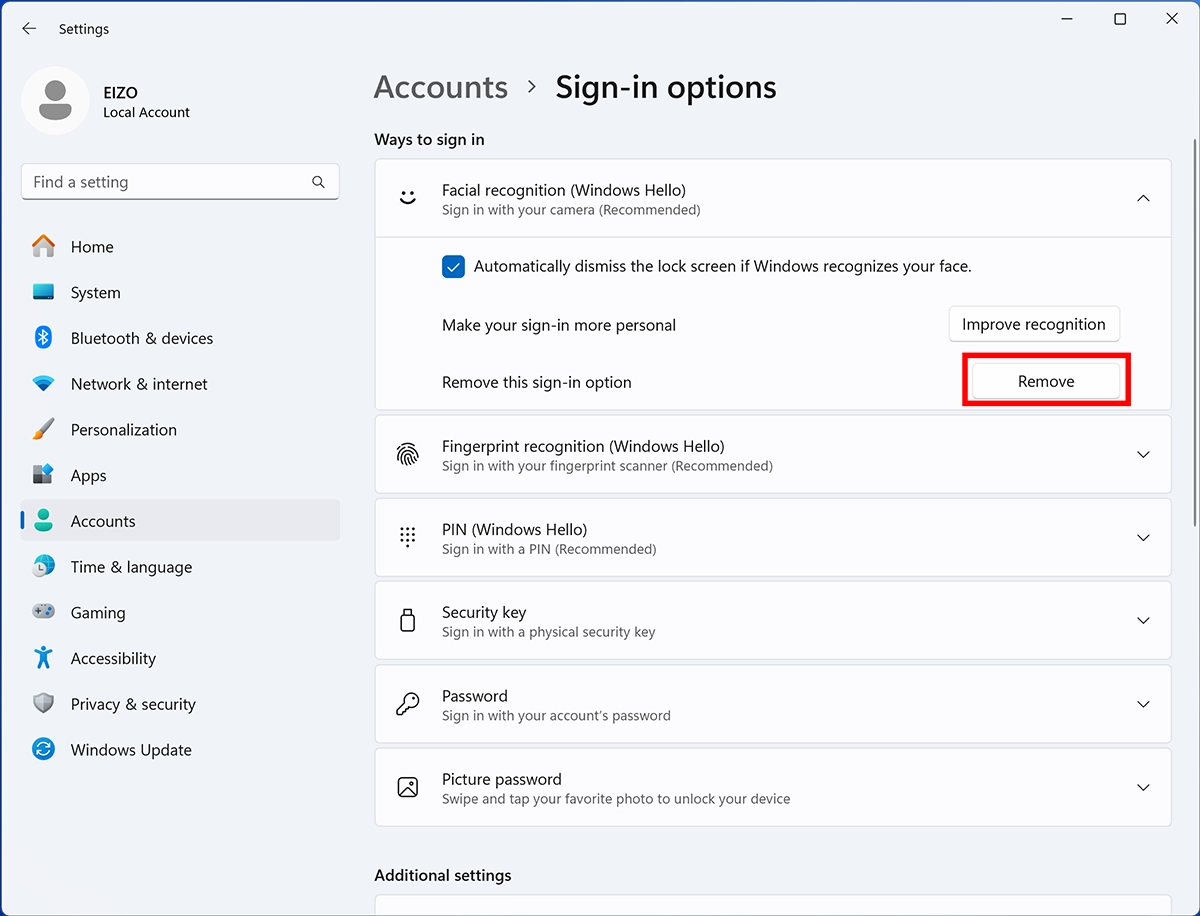Open Bluetooth & devices settings

(180, 338)
